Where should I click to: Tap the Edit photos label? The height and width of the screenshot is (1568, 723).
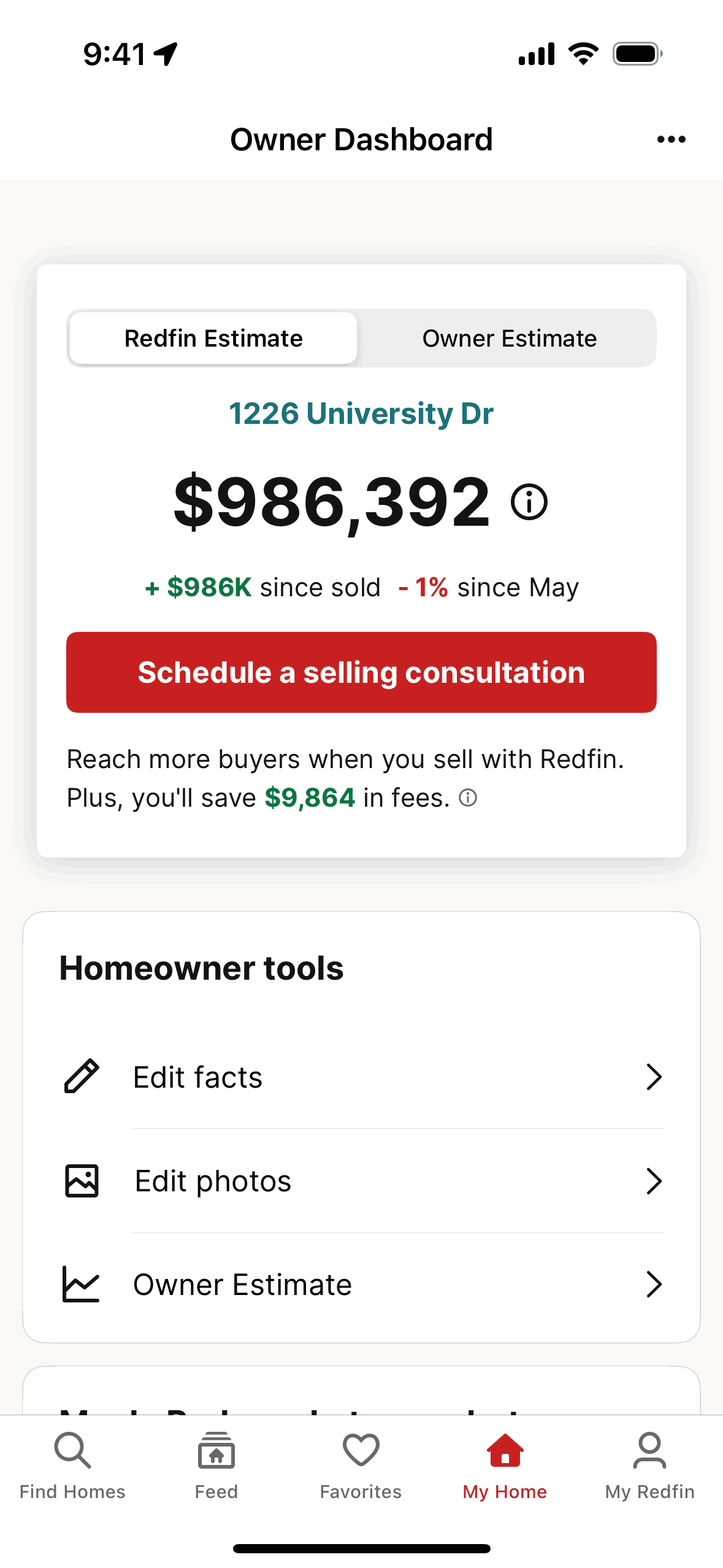[x=213, y=1181]
